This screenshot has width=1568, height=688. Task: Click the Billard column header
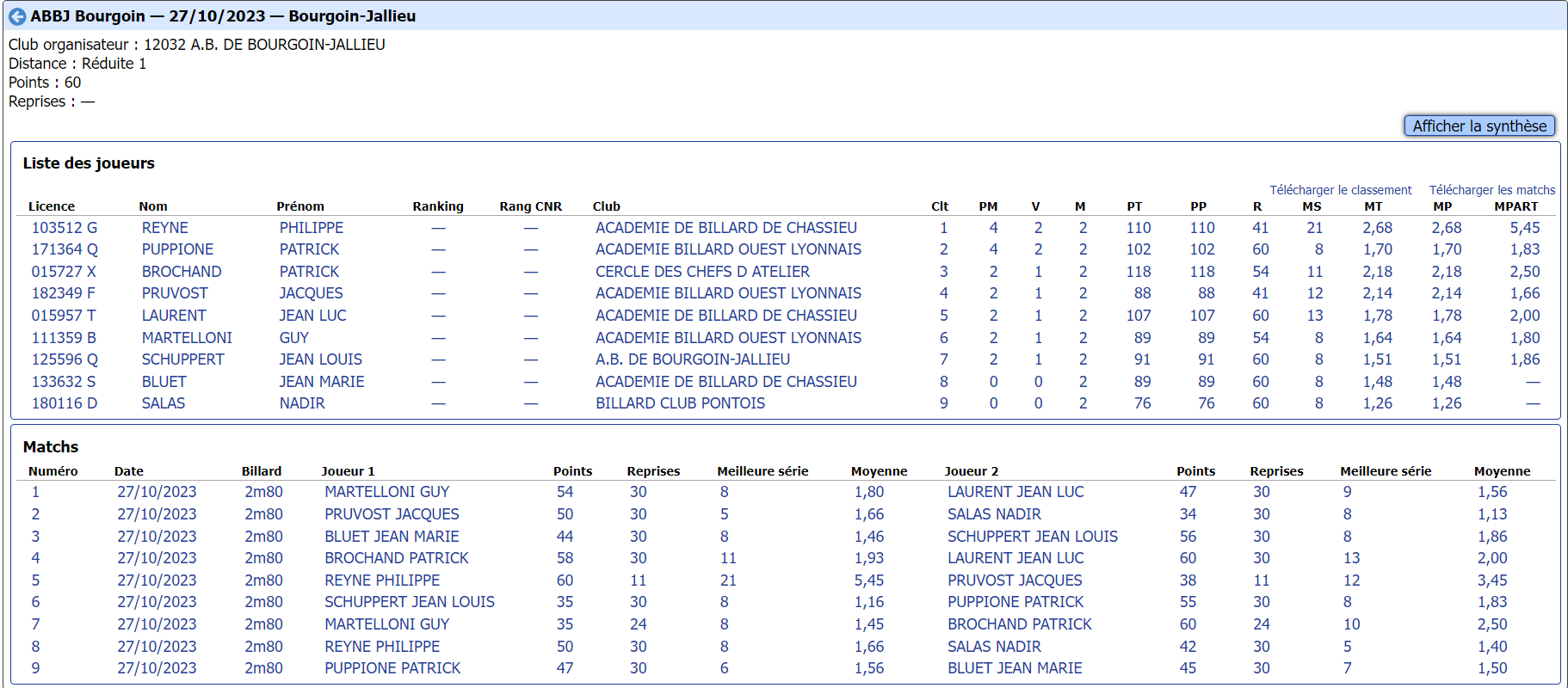262,471
